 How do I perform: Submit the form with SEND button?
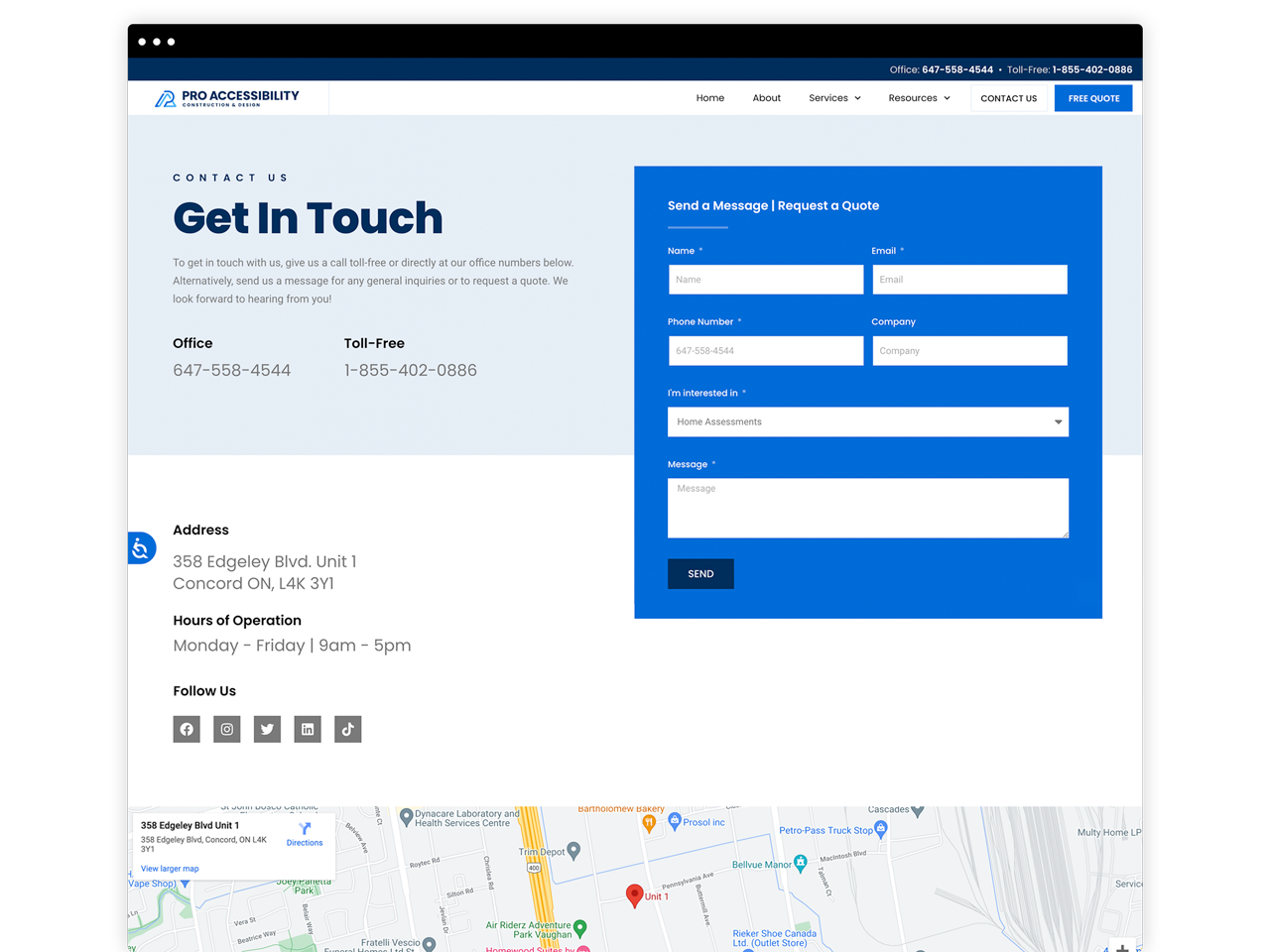tap(700, 574)
